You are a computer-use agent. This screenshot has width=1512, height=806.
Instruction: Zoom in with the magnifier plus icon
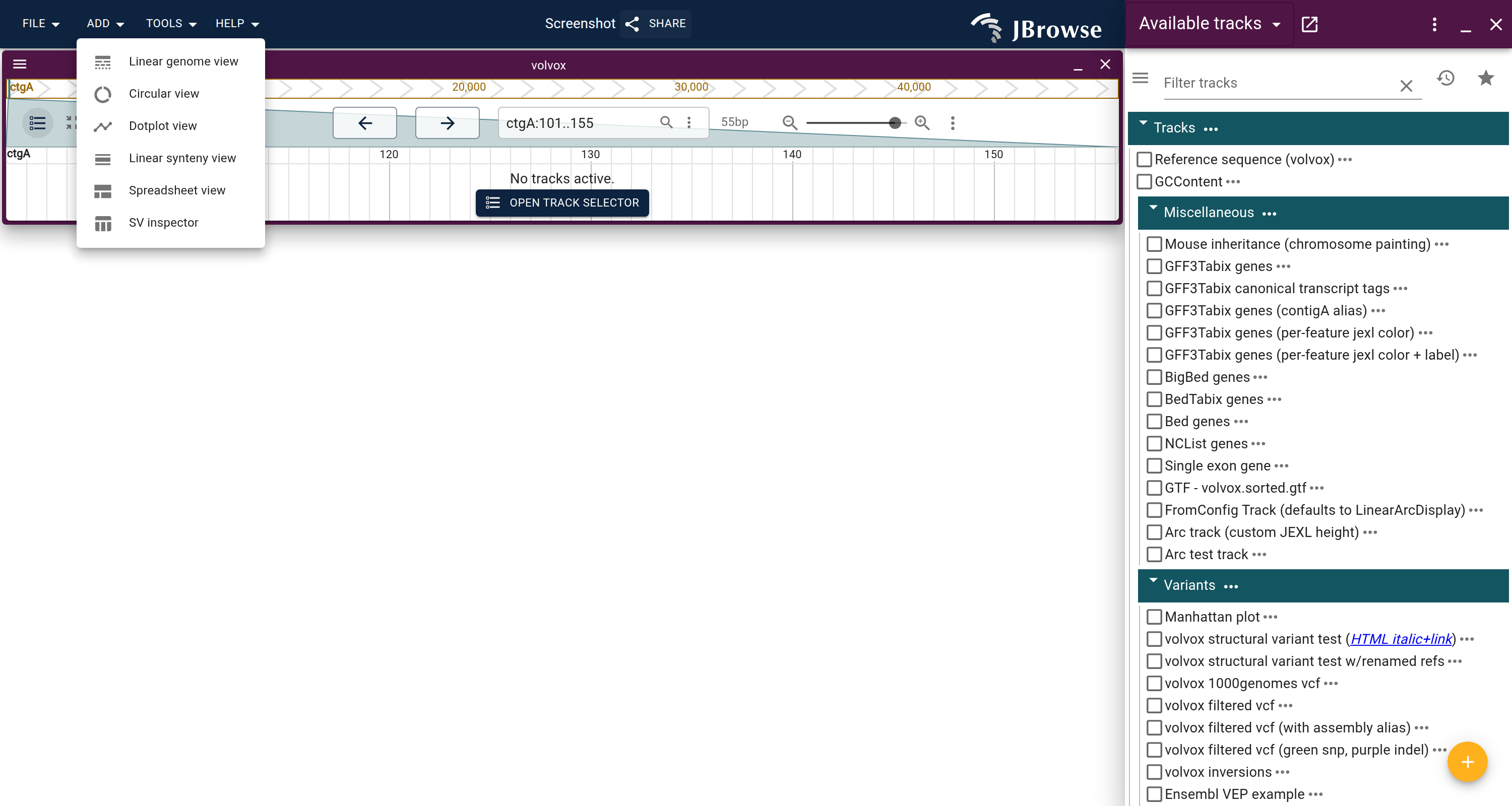(922, 122)
